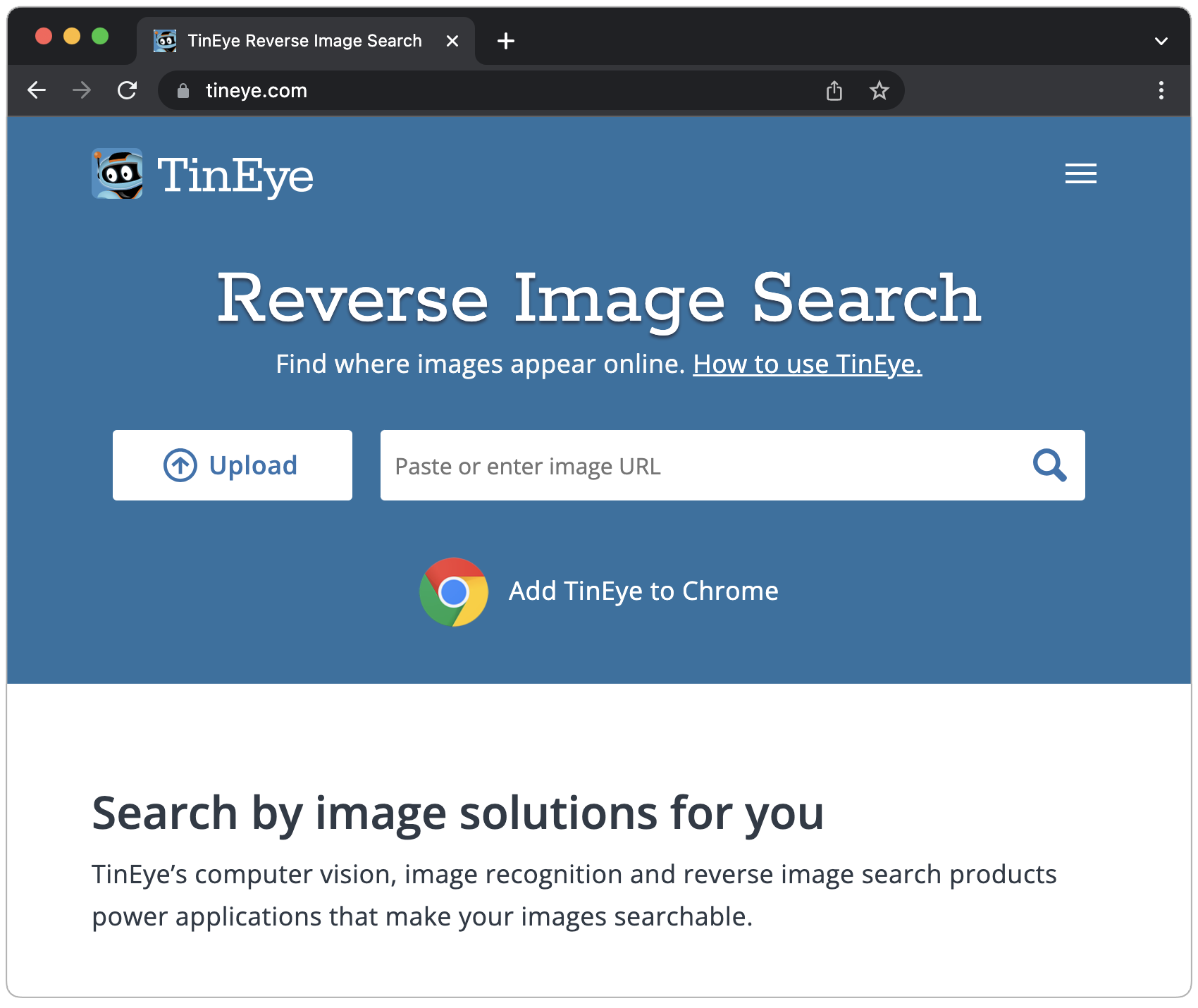Click the lock icon in the address bar
The height and width of the screenshot is (1008, 1198).
[183, 91]
